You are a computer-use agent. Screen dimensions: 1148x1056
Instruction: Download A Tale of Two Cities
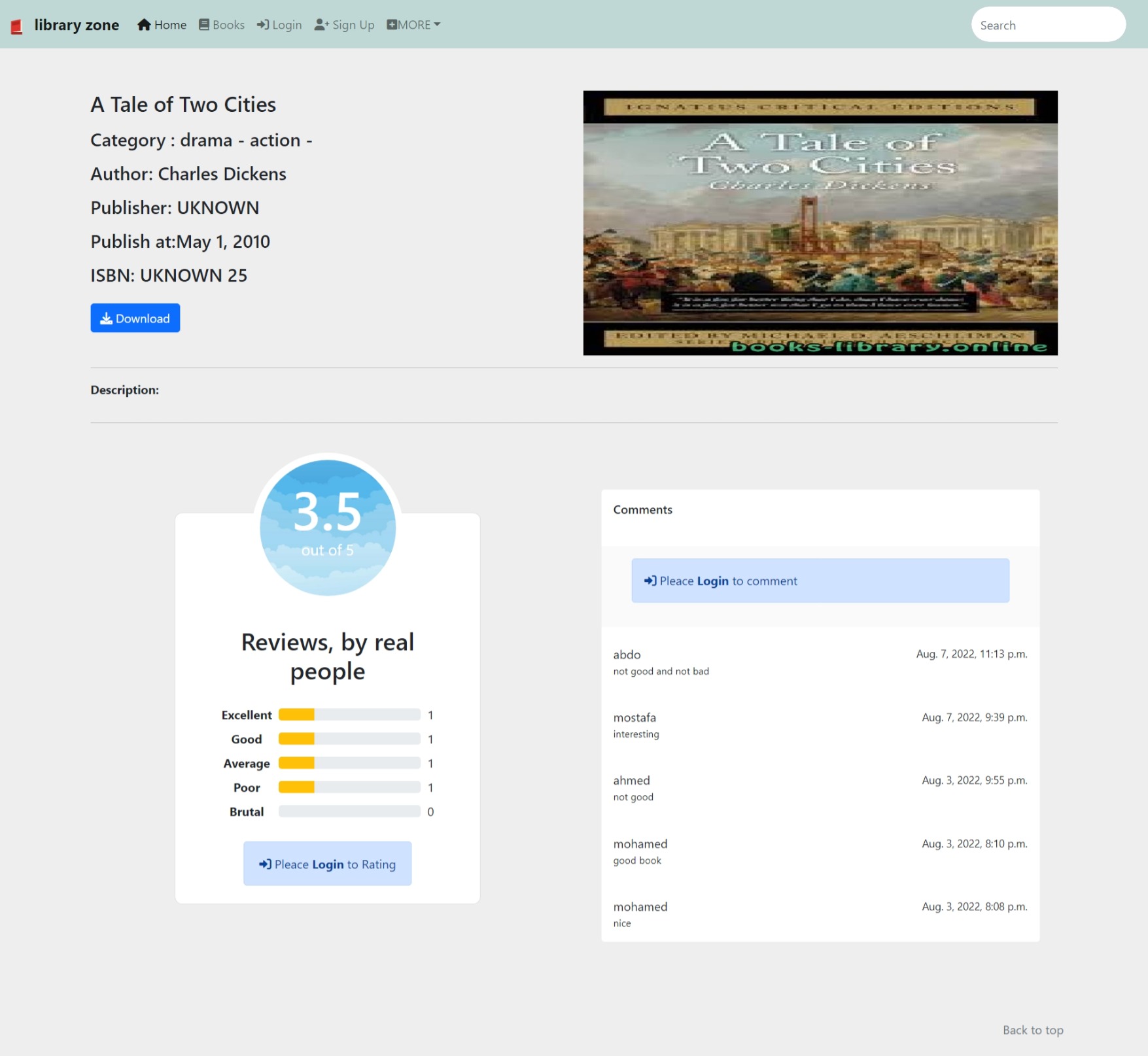[135, 318]
